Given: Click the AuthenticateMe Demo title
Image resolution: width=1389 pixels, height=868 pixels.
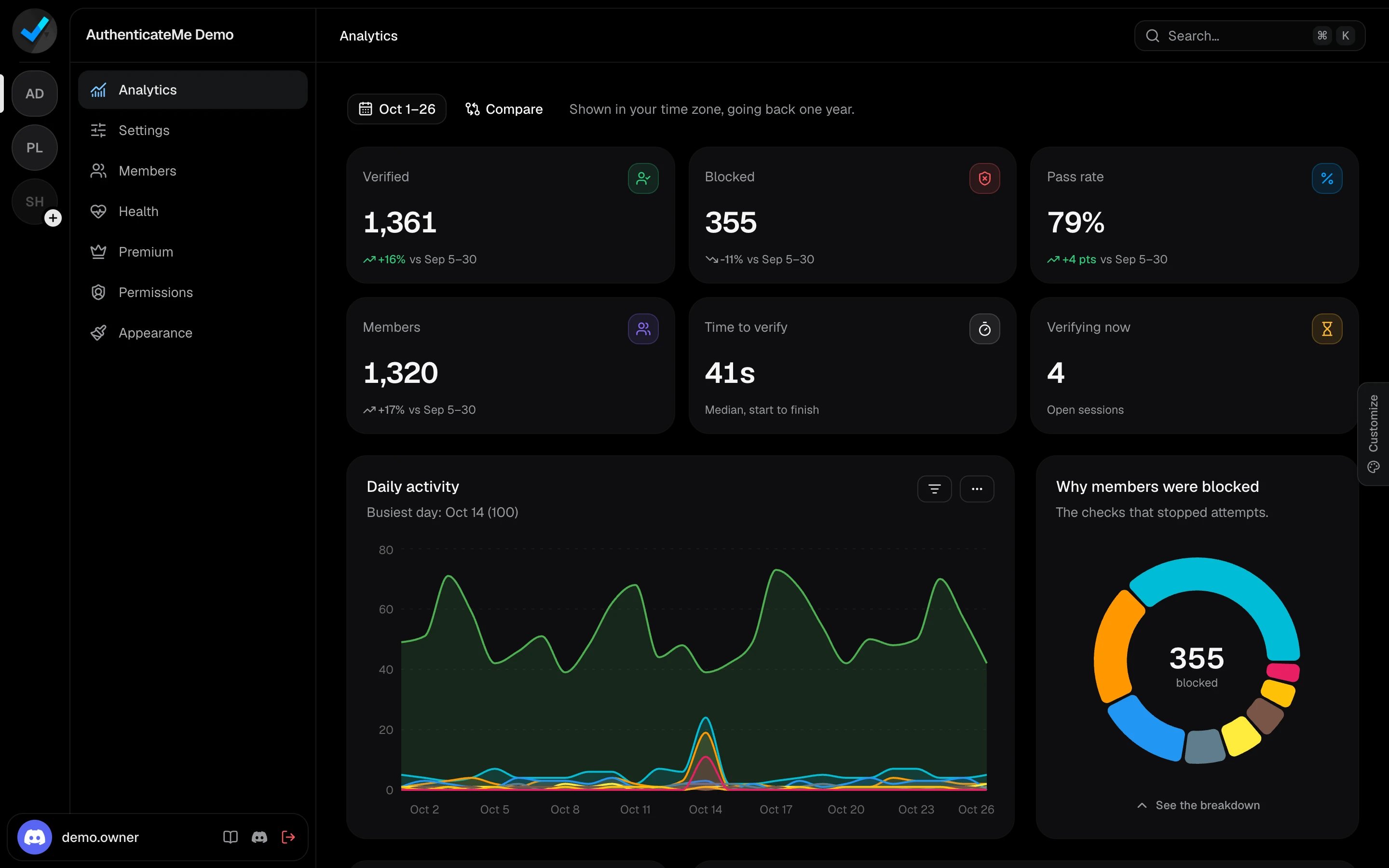Looking at the screenshot, I should (160, 34).
